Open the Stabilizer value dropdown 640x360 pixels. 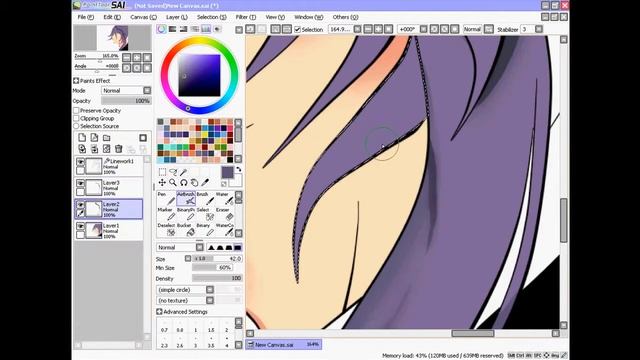point(539,29)
